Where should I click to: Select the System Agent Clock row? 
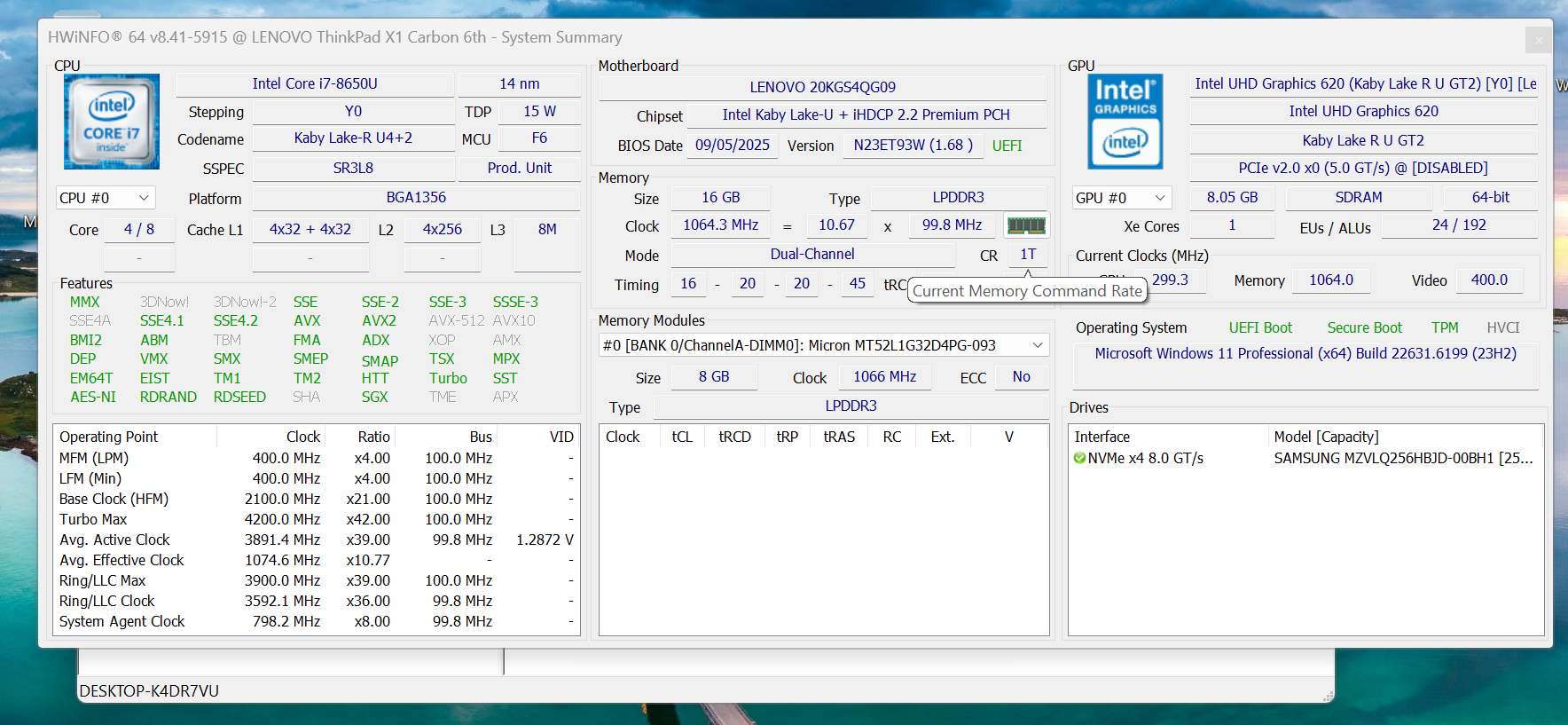(x=317, y=621)
